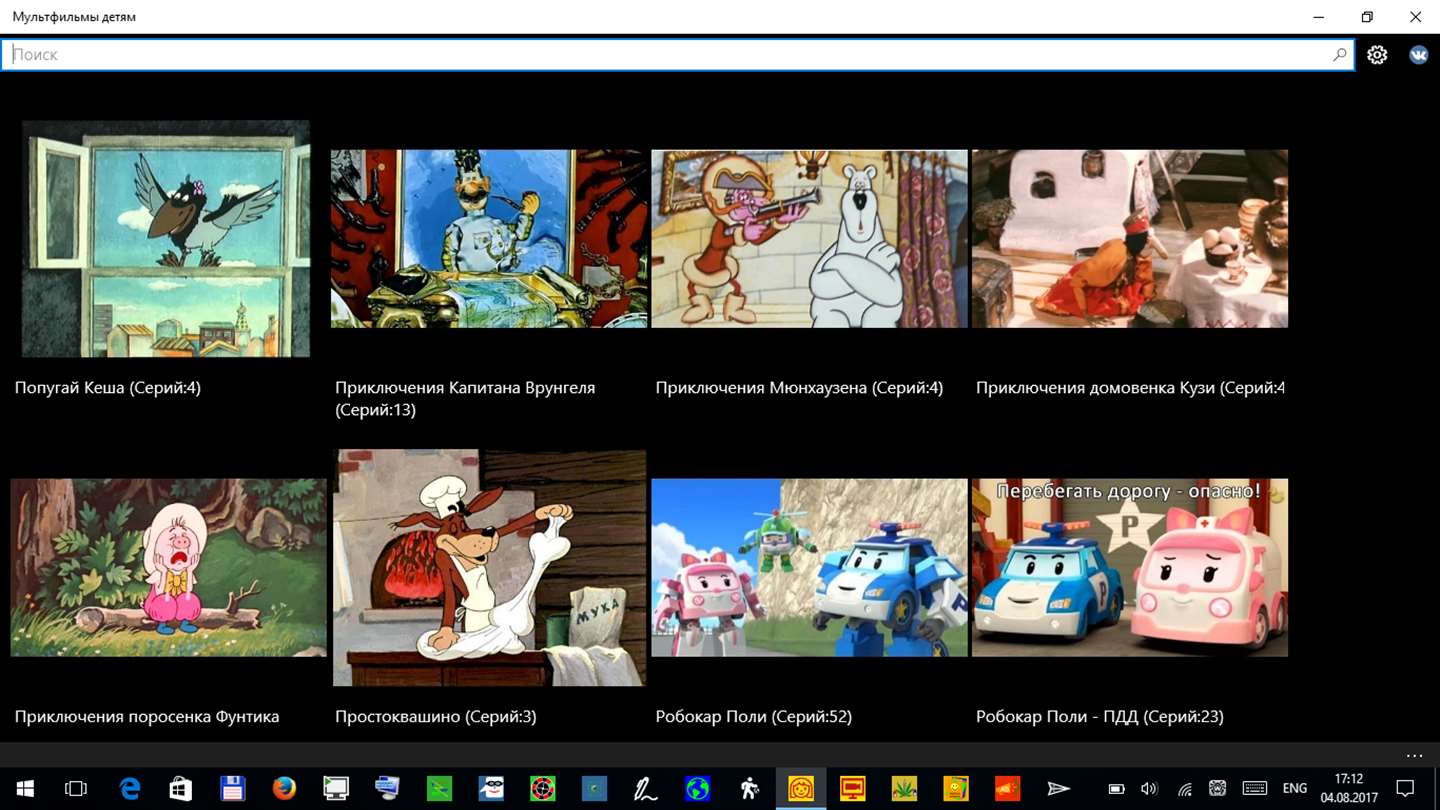Image resolution: width=1440 pixels, height=810 pixels.
Task: Open the Попугай Кеша cartoon thumbnail
Action: [x=166, y=239]
